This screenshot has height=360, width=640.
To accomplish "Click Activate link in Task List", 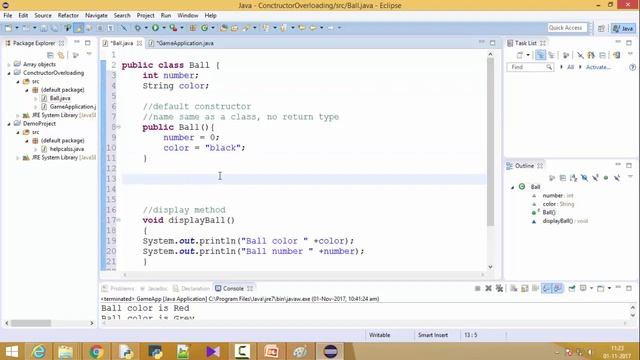I will 598,67.
